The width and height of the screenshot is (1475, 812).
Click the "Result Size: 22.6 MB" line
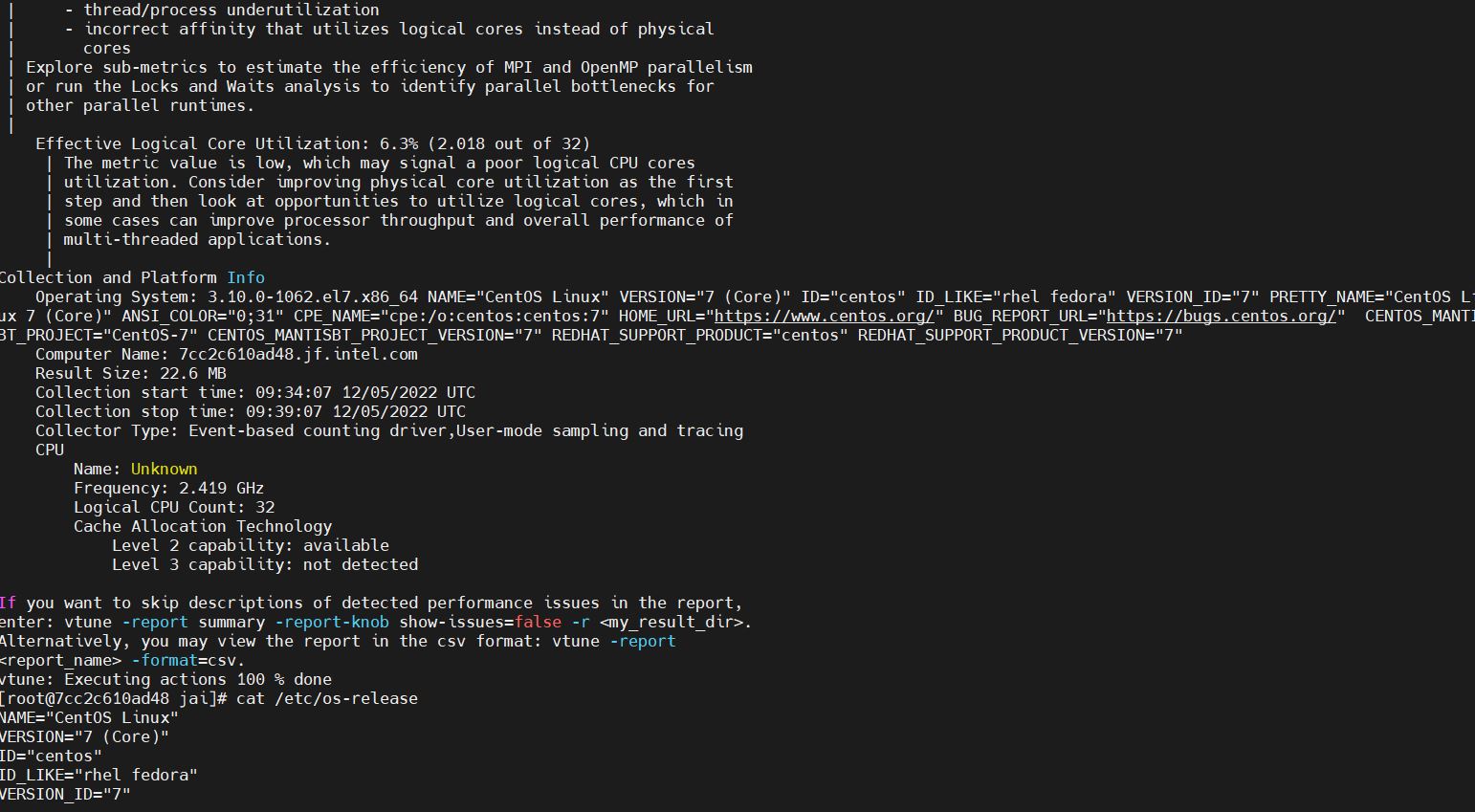click(x=131, y=373)
